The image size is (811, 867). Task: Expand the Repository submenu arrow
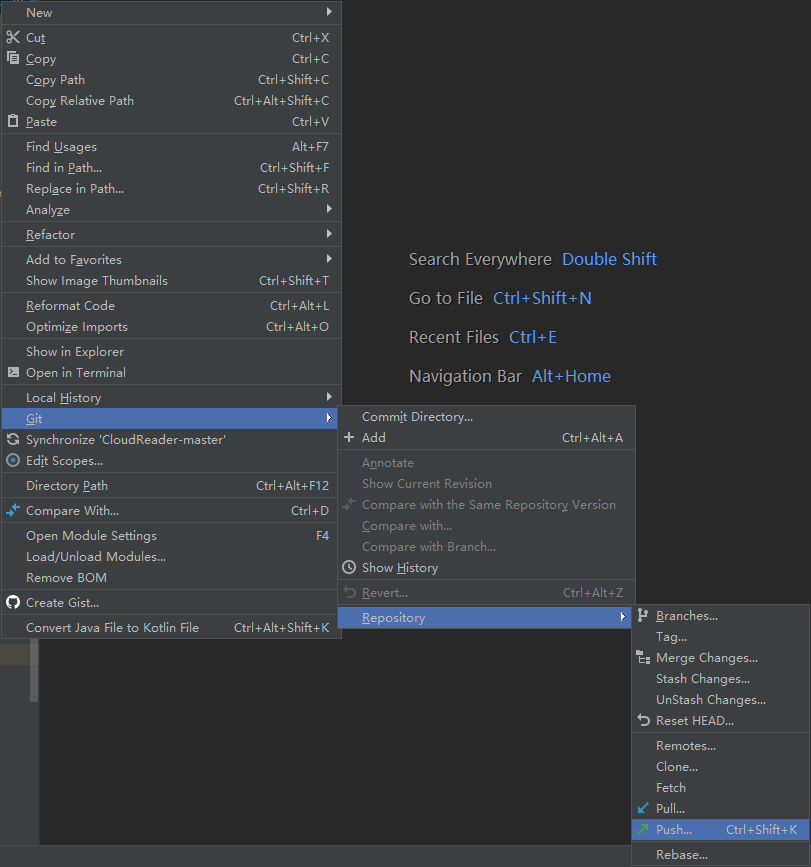coord(623,617)
